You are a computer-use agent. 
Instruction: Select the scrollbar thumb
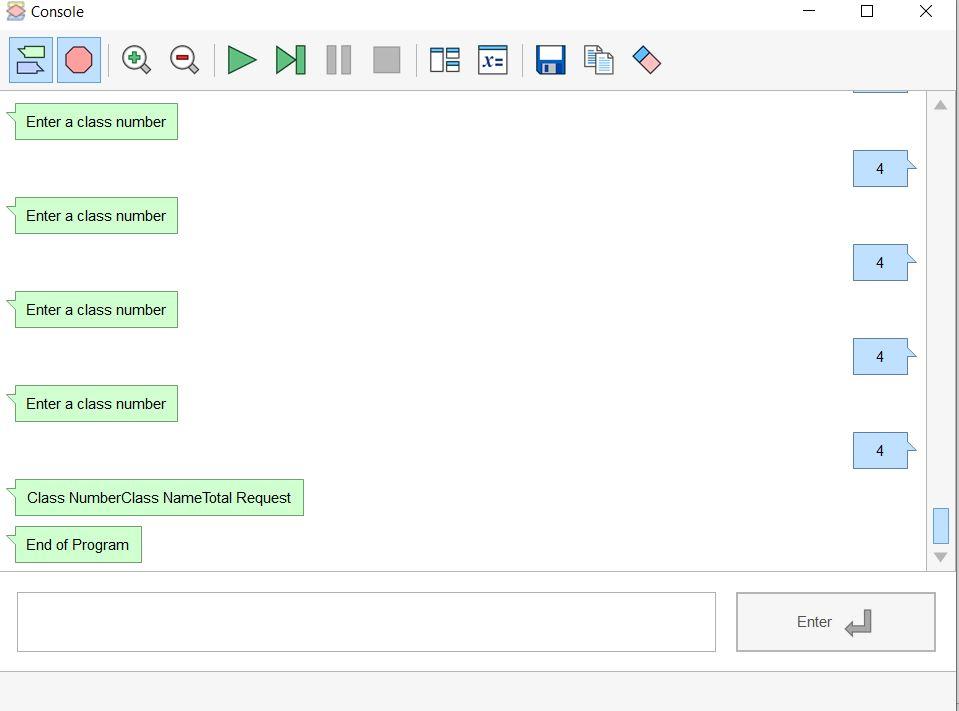tap(940, 524)
